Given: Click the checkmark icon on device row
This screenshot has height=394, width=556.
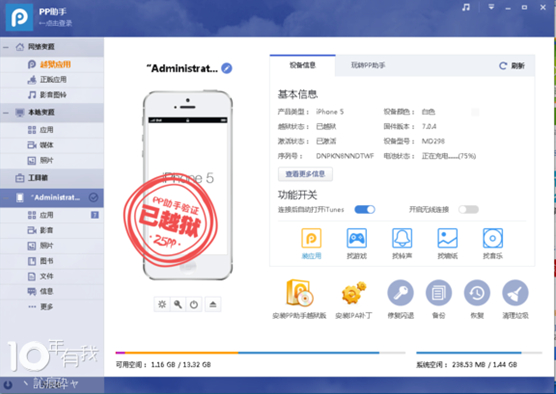Looking at the screenshot, I should click(x=94, y=198).
